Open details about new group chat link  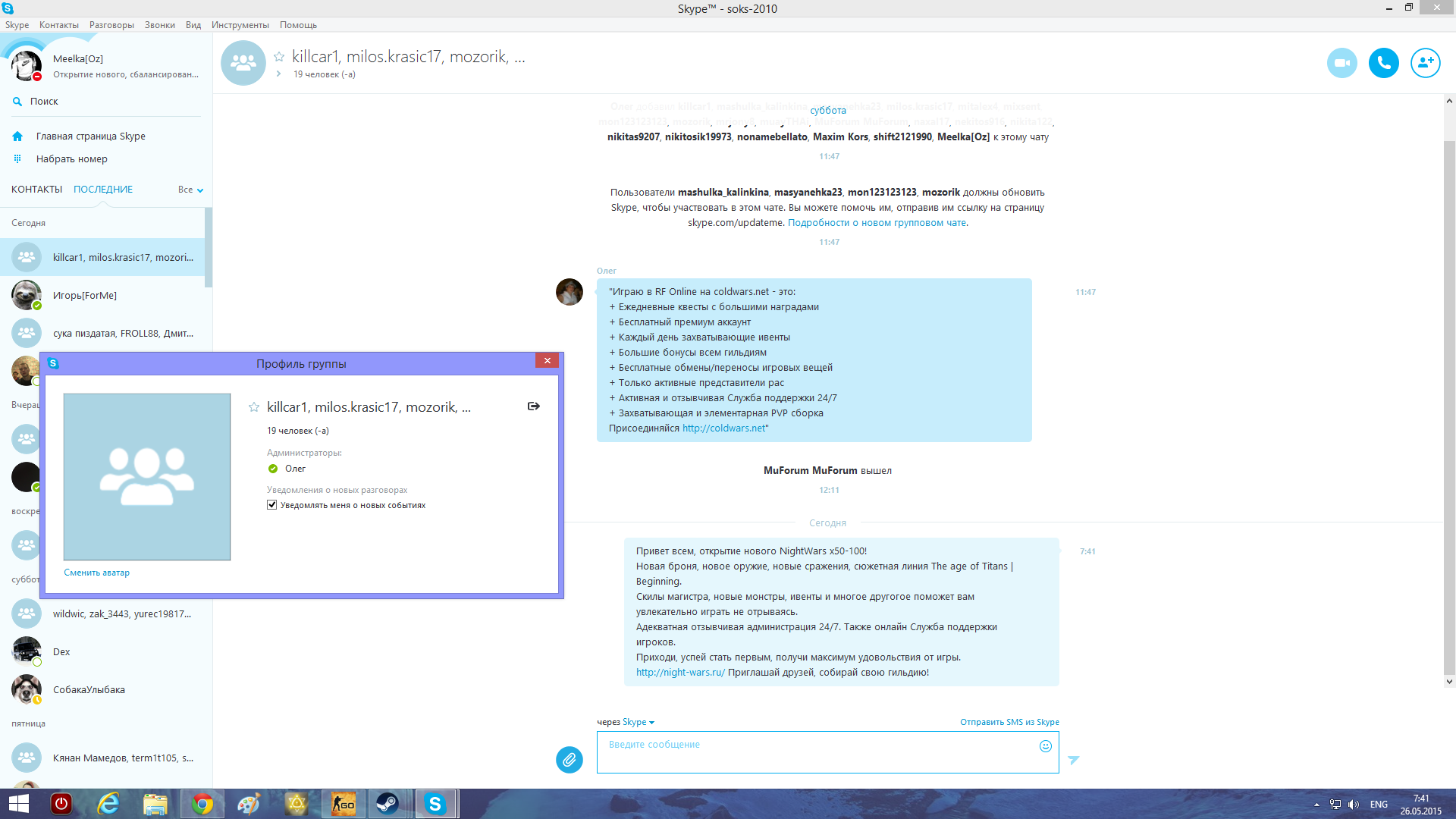click(x=877, y=223)
